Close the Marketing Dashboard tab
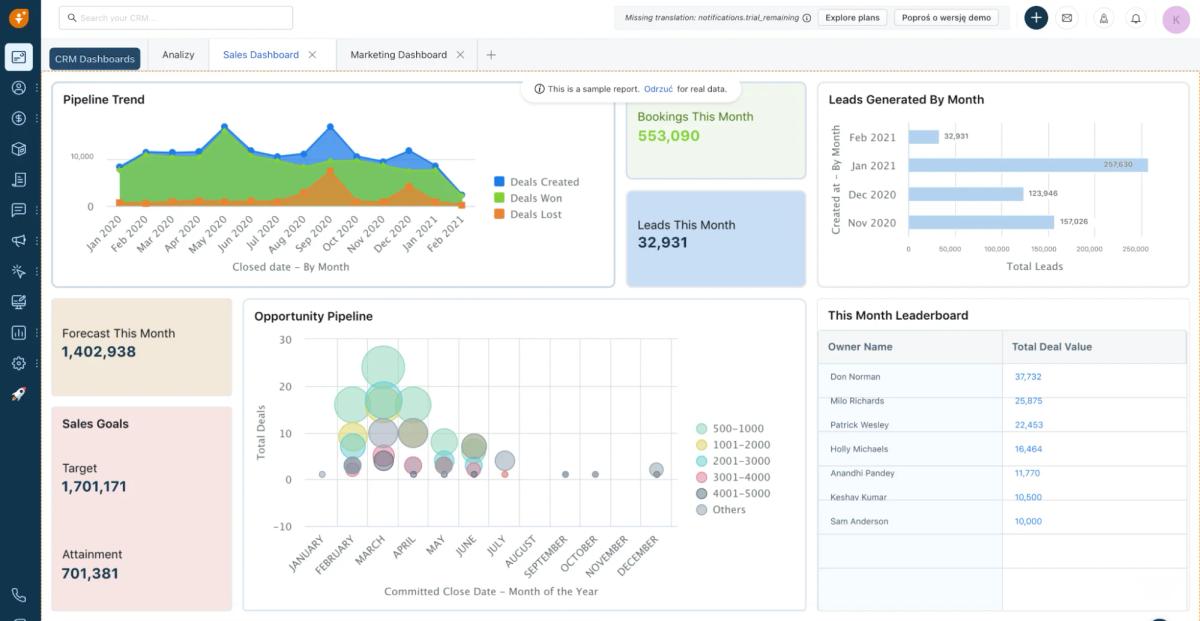The image size is (1200, 621). (x=460, y=55)
